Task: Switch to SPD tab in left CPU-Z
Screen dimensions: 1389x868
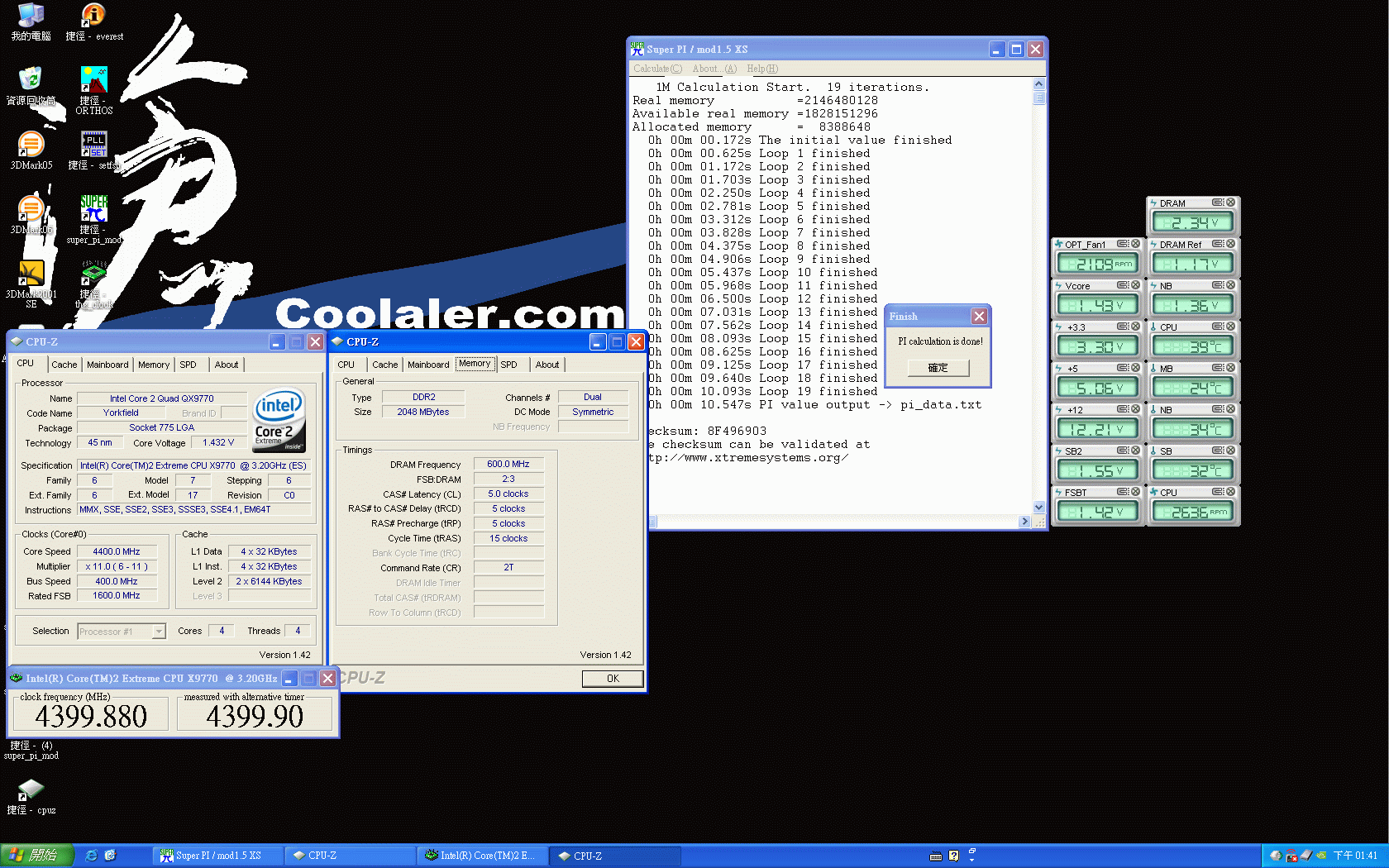Action: click(189, 365)
